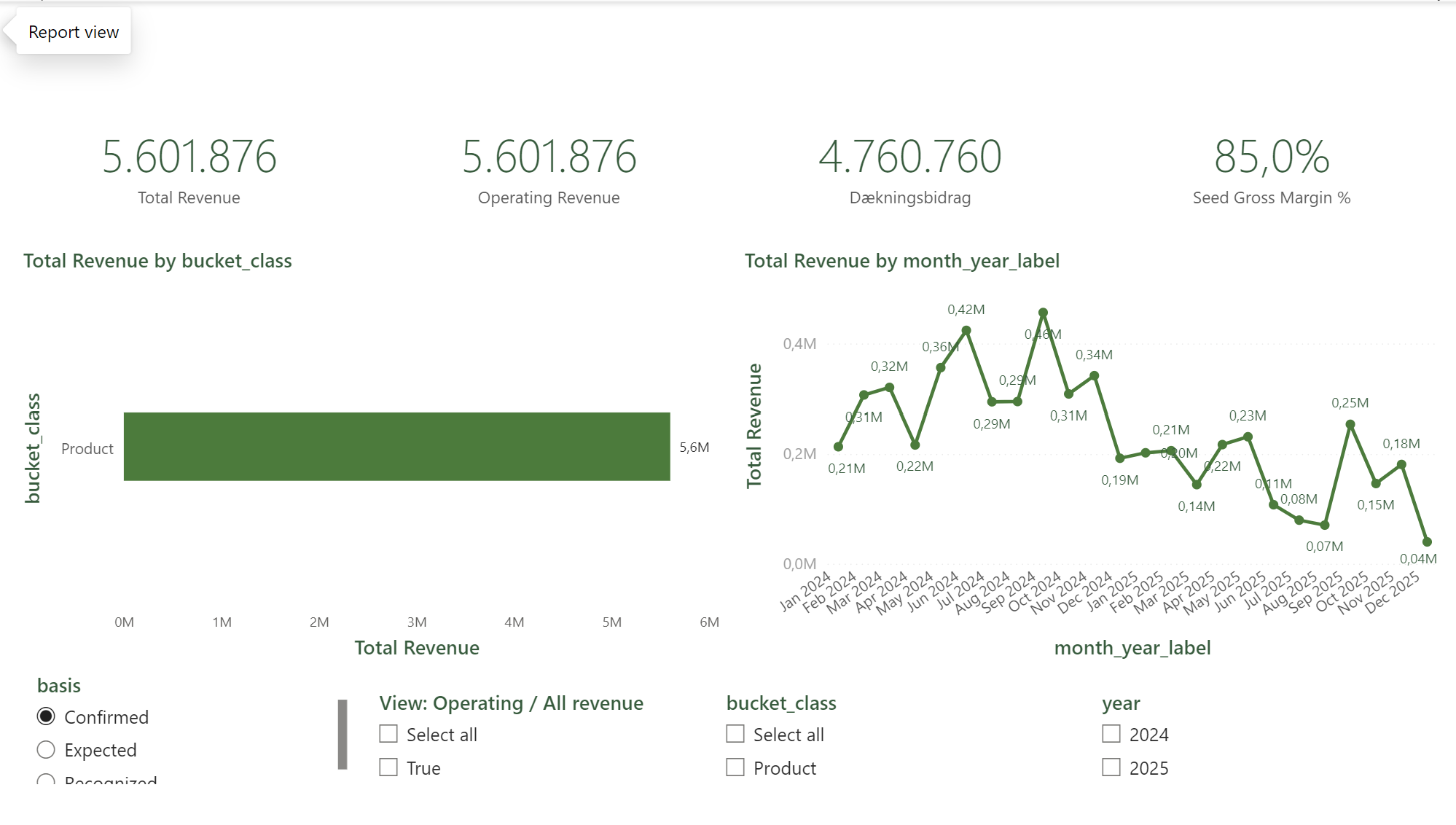This screenshot has height=825, width=1456.
Task: Check Select all under bucket_class slicer
Action: pyautogui.click(x=735, y=734)
